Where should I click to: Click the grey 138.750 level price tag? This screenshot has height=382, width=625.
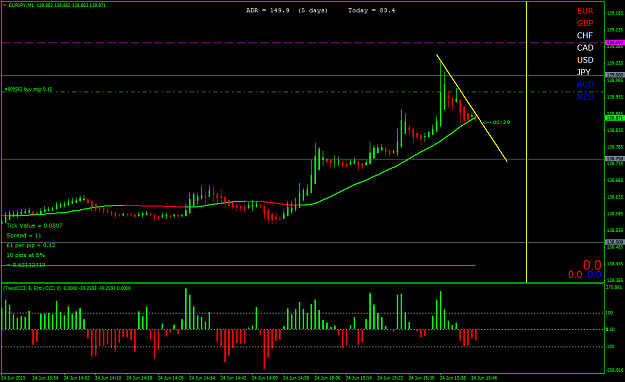(x=614, y=159)
